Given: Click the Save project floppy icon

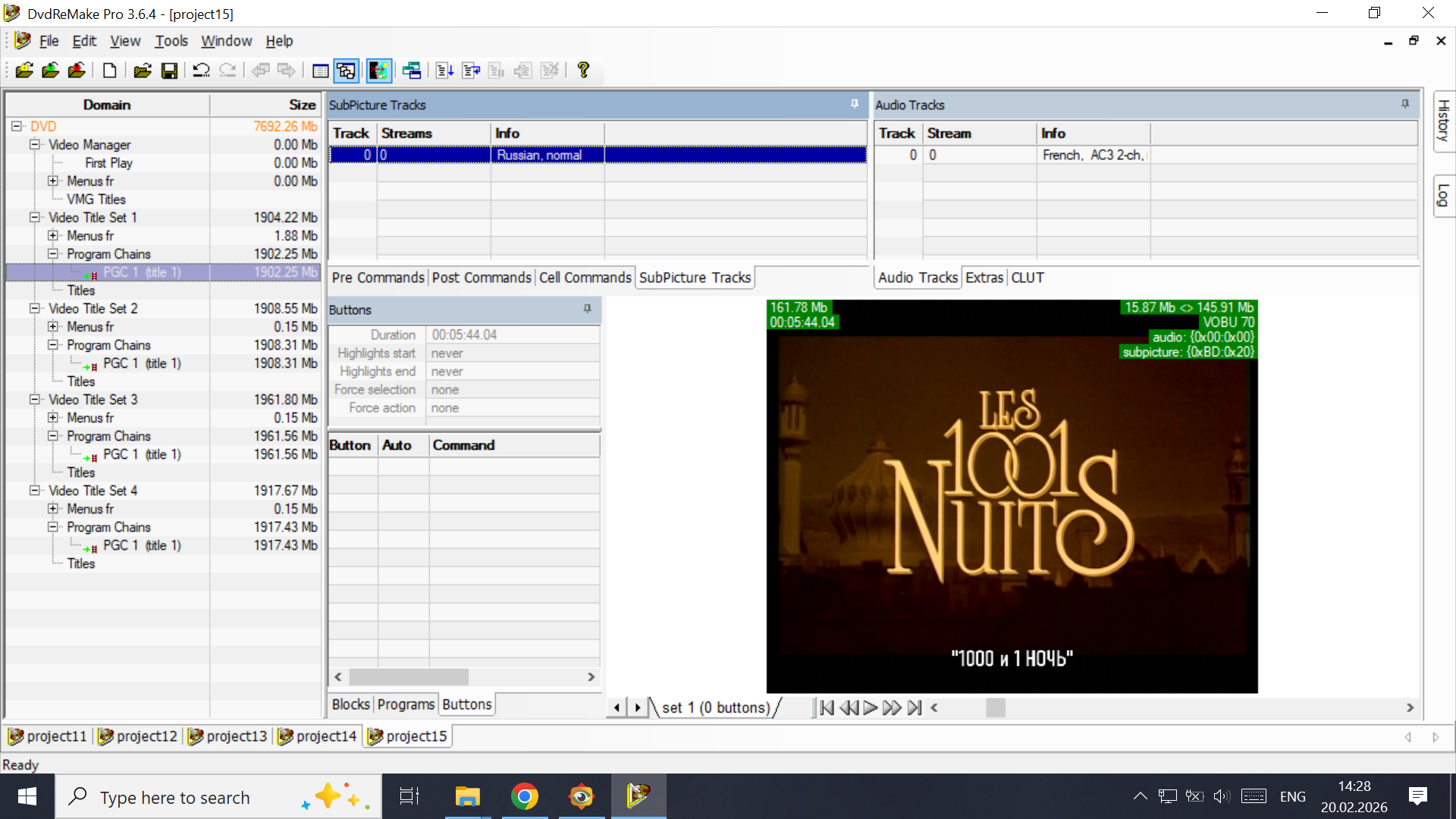Looking at the screenshot, I should coord(169,71).
